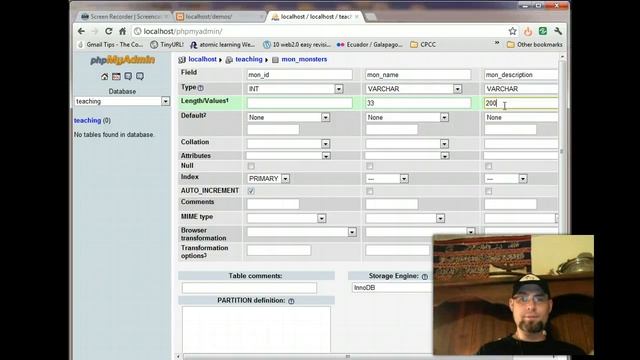This screenshot has height=360, width=640.
Task: Open the last sidebar documentation icon
Action: pos(140,76)
